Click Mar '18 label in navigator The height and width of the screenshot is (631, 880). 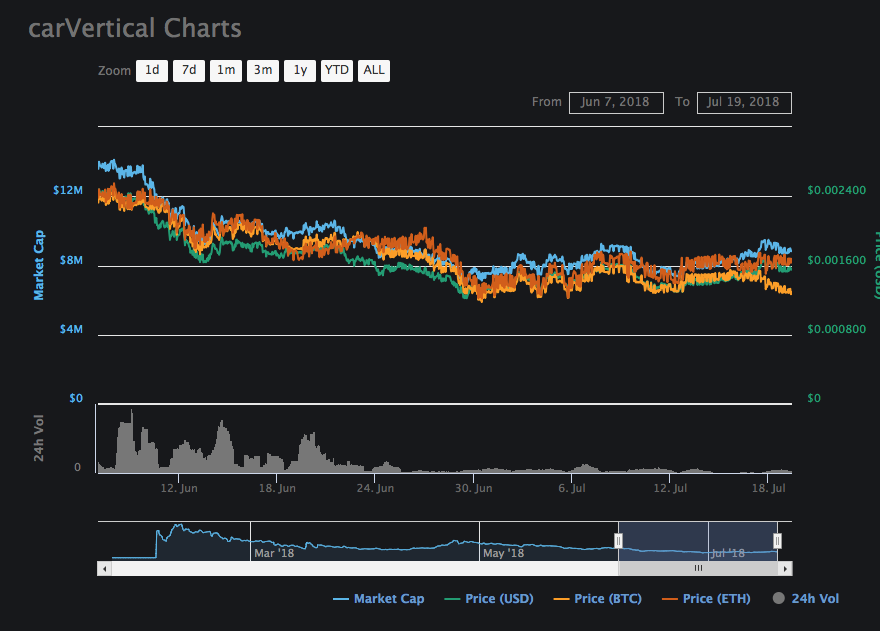coord(274,554)
